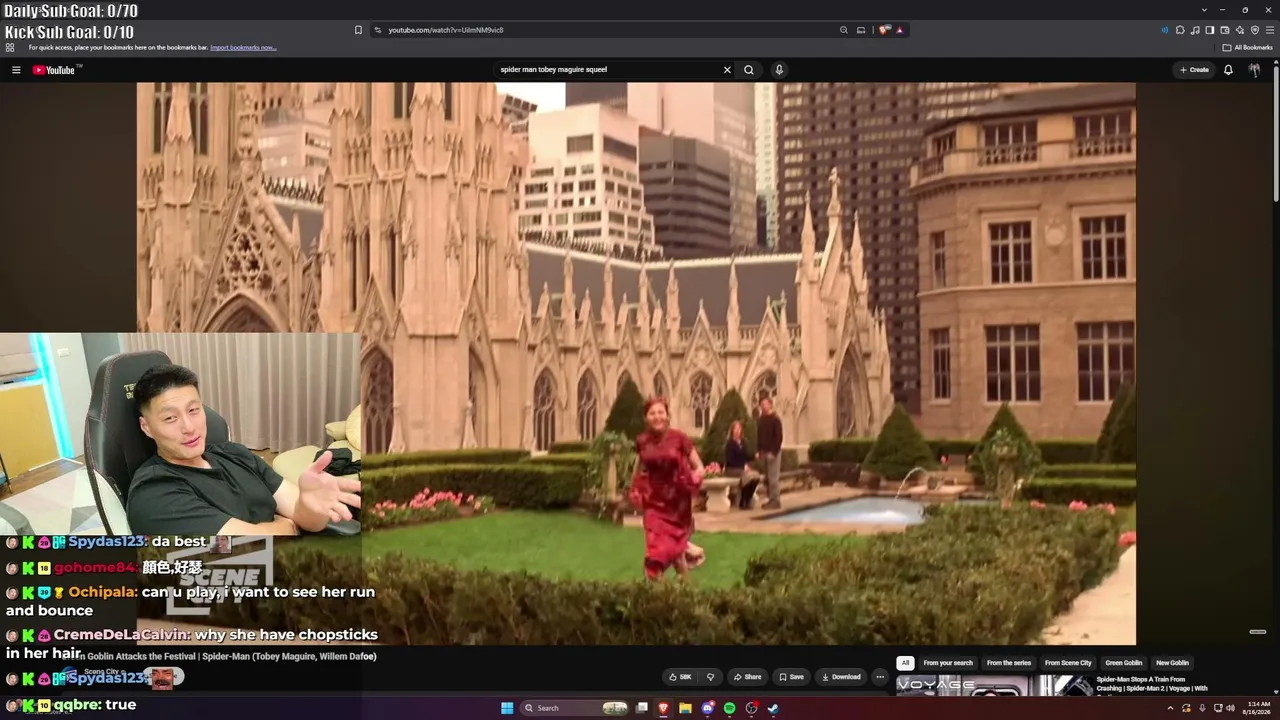Open Spider-Man Stops A Train video title
Image resolution: width=1280 pixels, height=720 pixels.
[1152, 684]
